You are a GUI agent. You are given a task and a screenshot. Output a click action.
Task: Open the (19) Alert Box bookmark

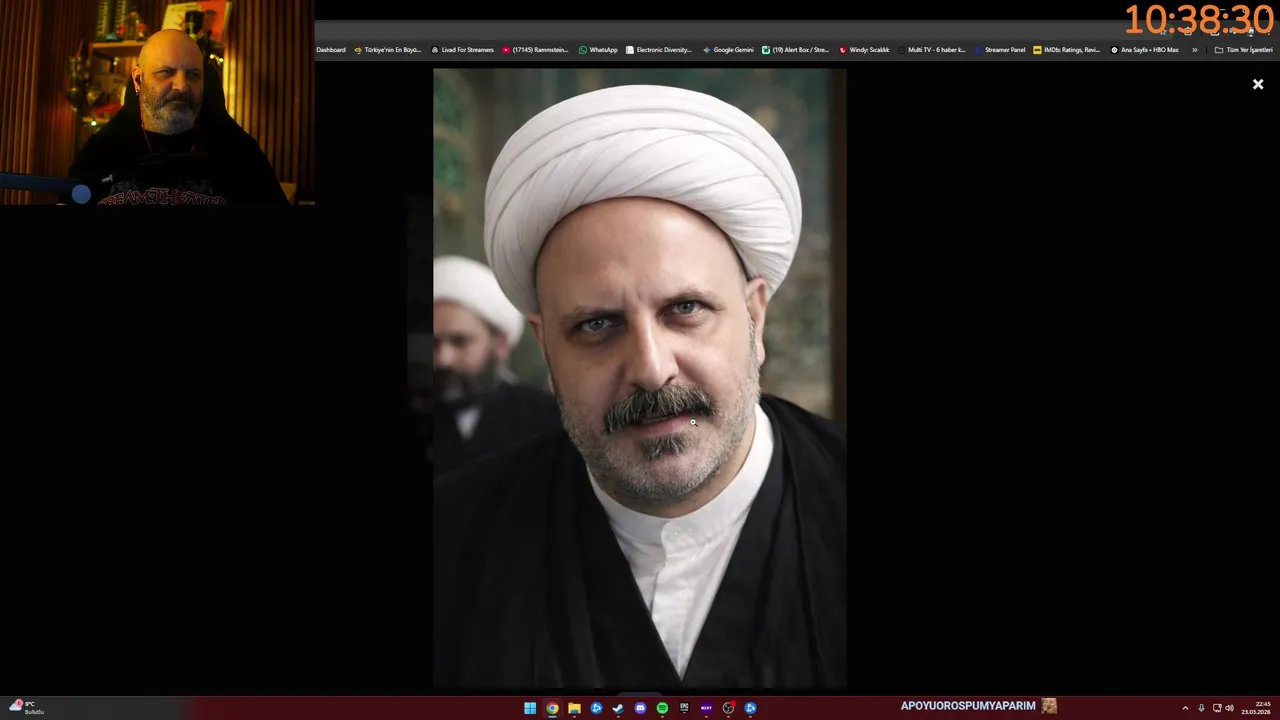coord(795,50)
